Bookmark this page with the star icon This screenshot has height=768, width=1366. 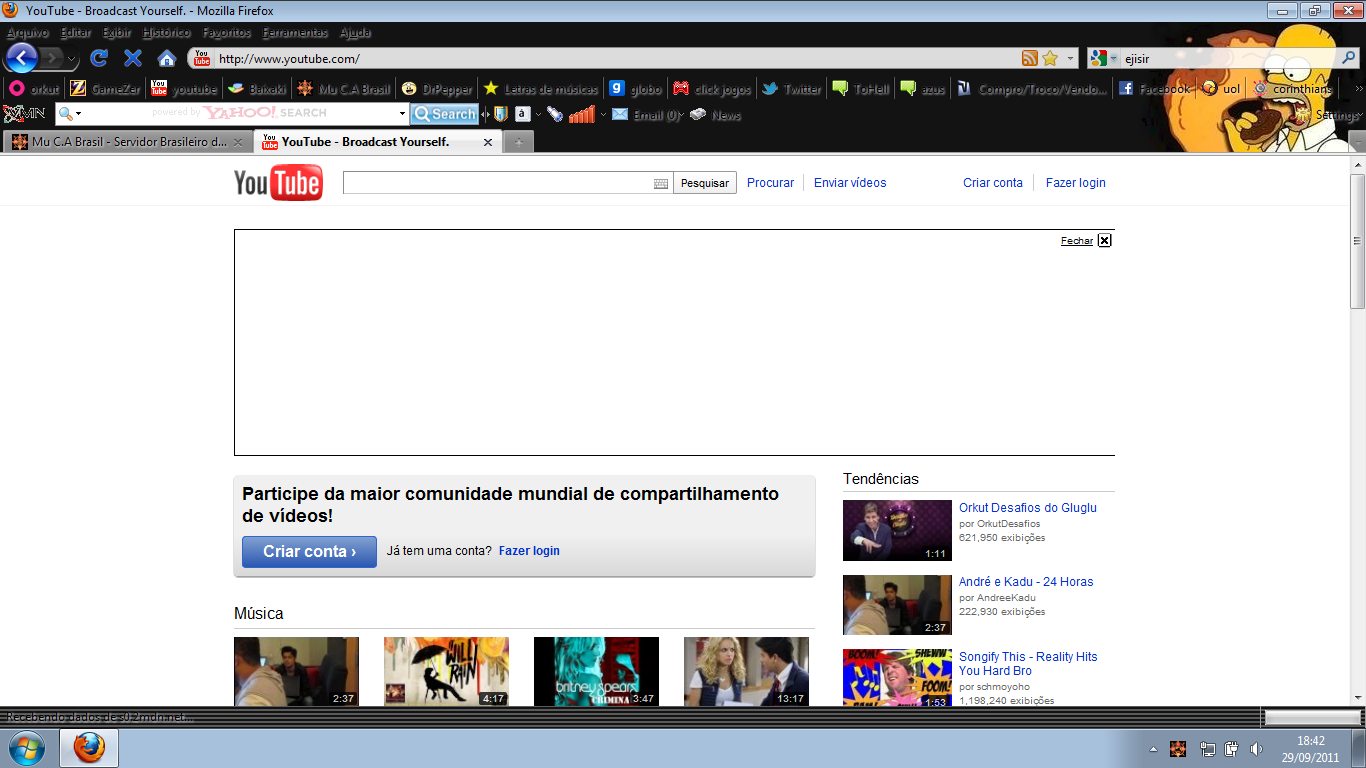(1050, 58)
